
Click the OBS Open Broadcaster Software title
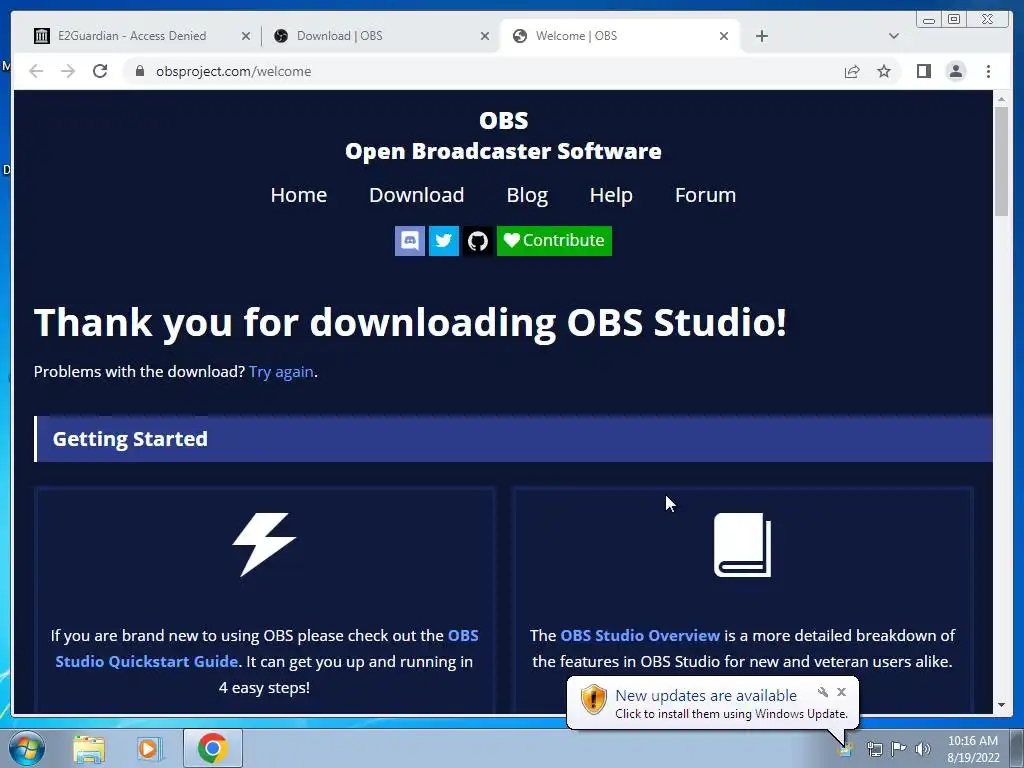pos(503,136)
